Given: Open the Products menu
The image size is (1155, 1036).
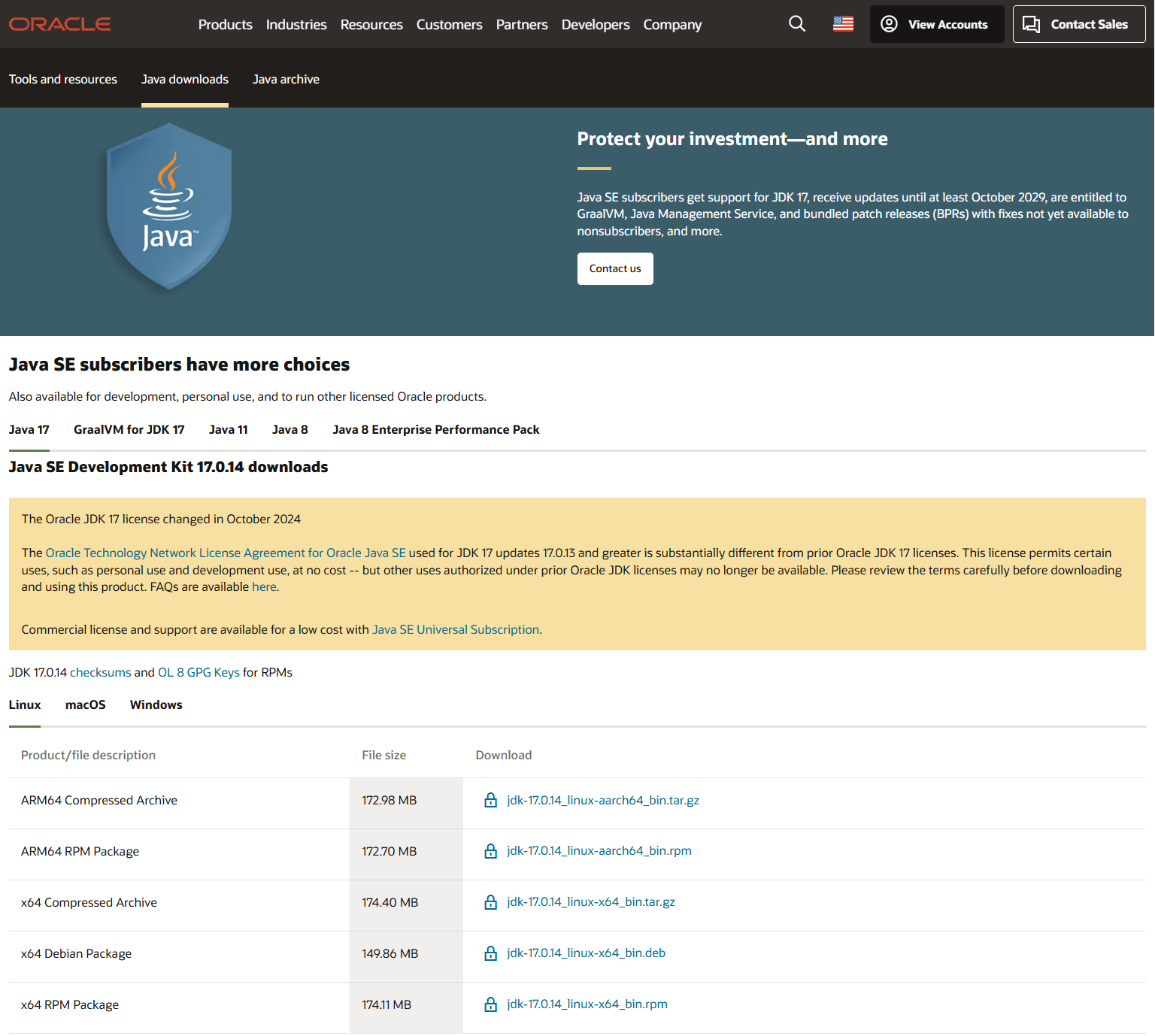Looking at the screenshot, I should 225,24.
